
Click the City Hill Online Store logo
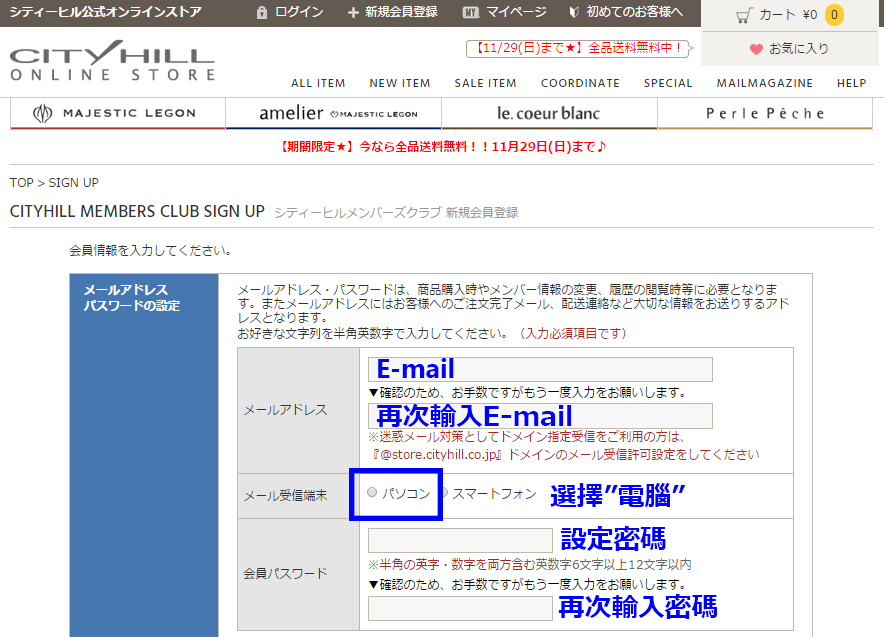pyautogui.click(x=112, y=61)
